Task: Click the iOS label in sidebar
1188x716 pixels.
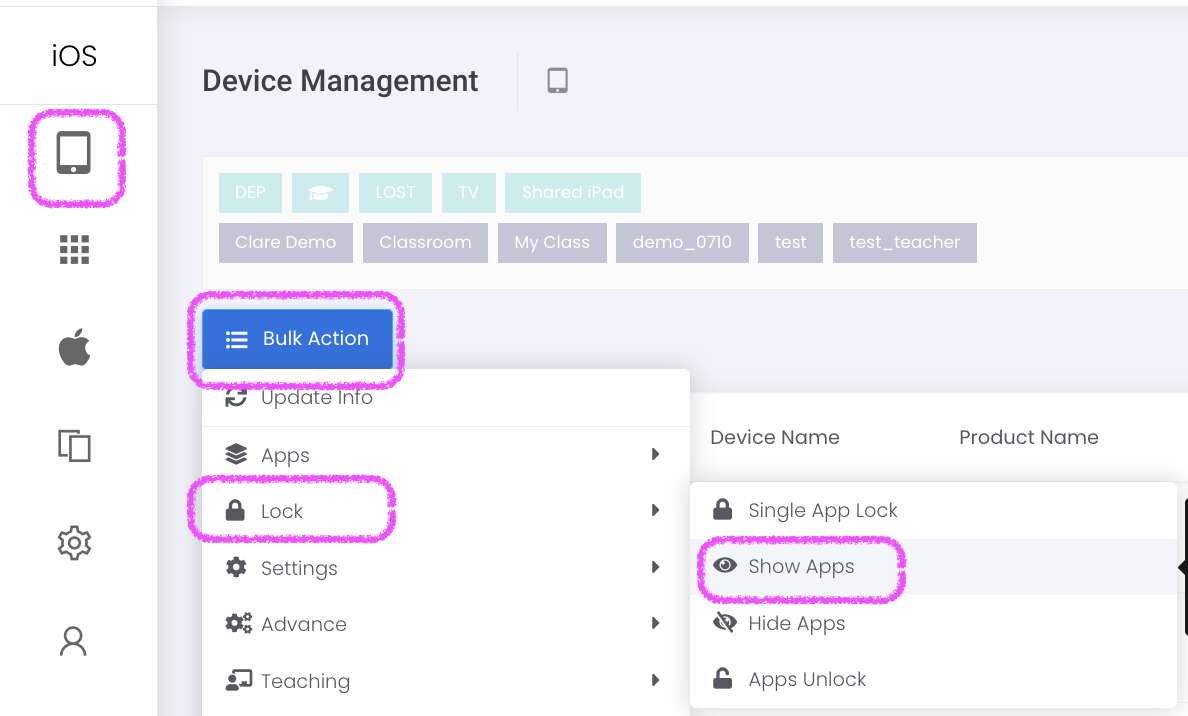Action: tap(74, 56)
